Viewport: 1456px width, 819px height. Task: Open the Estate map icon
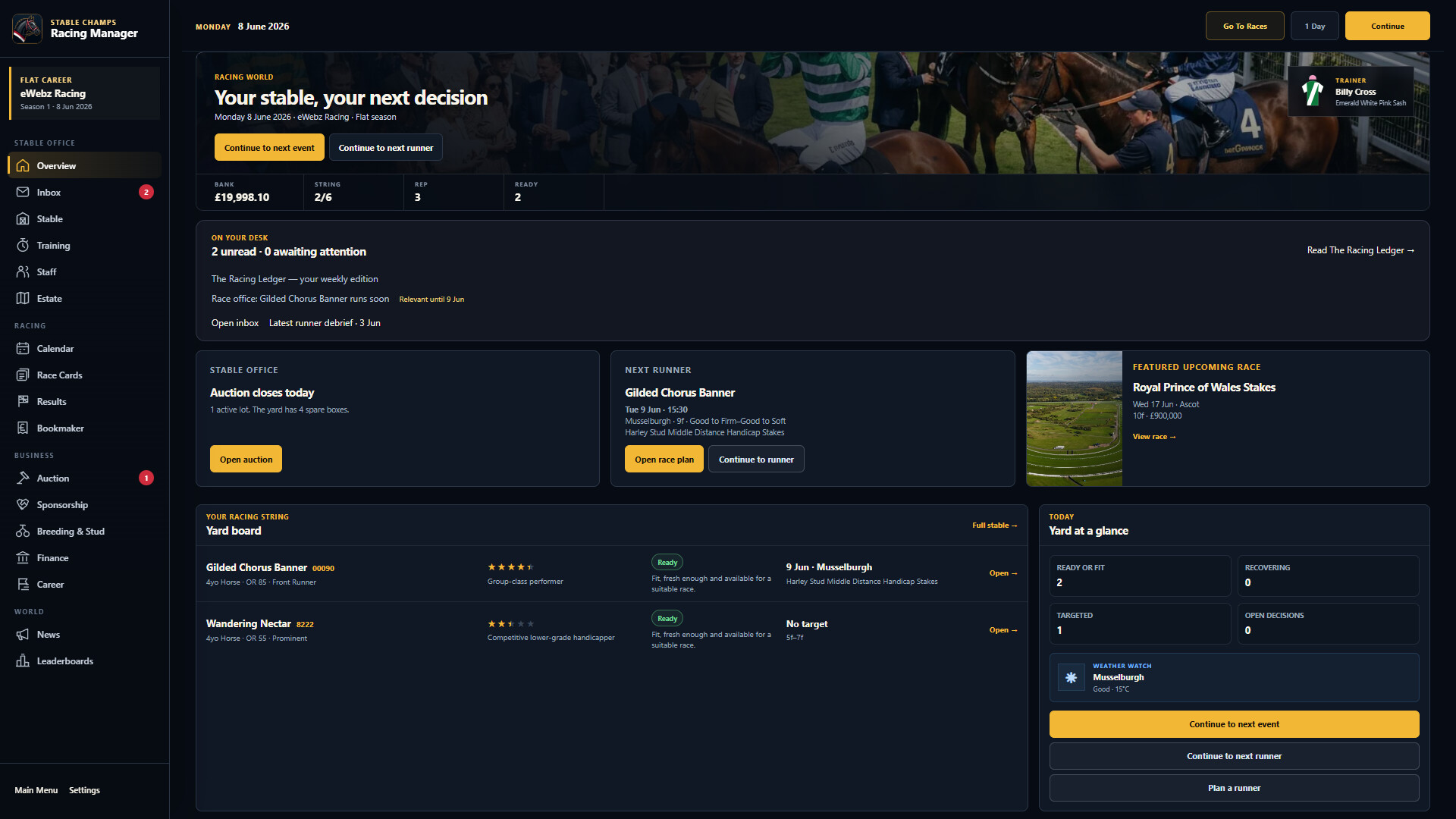click(x=23, y=298)
